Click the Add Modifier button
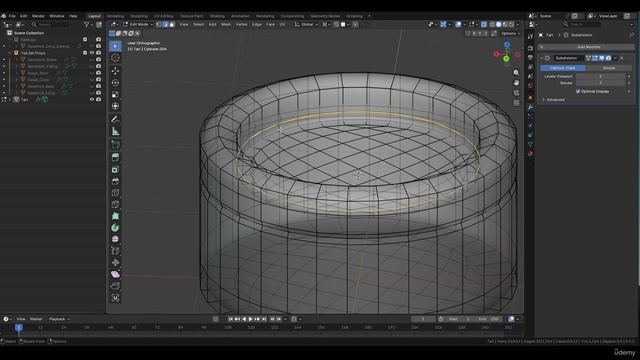 click(588, 47)
